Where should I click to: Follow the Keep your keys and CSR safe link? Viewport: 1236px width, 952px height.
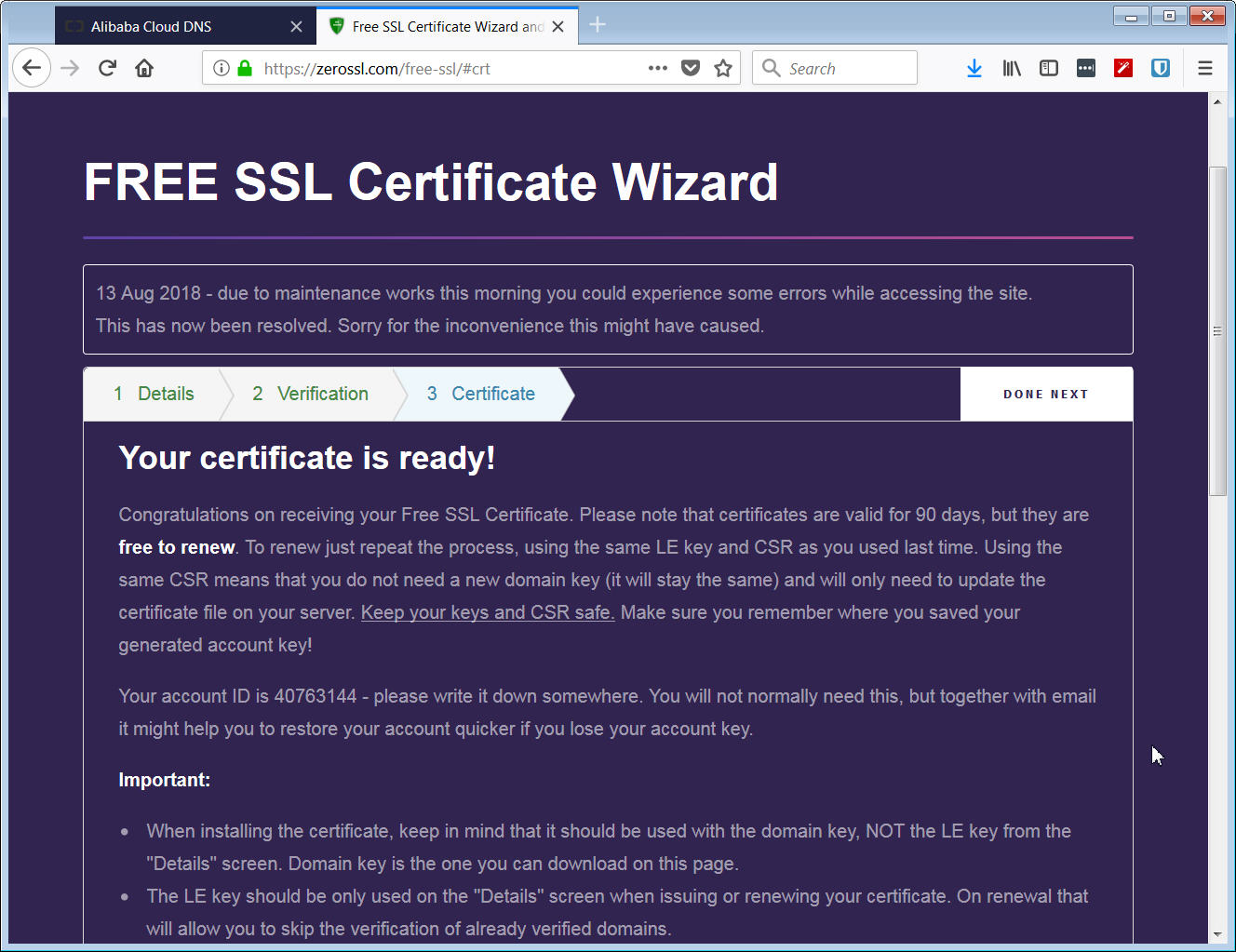[487, 612]
